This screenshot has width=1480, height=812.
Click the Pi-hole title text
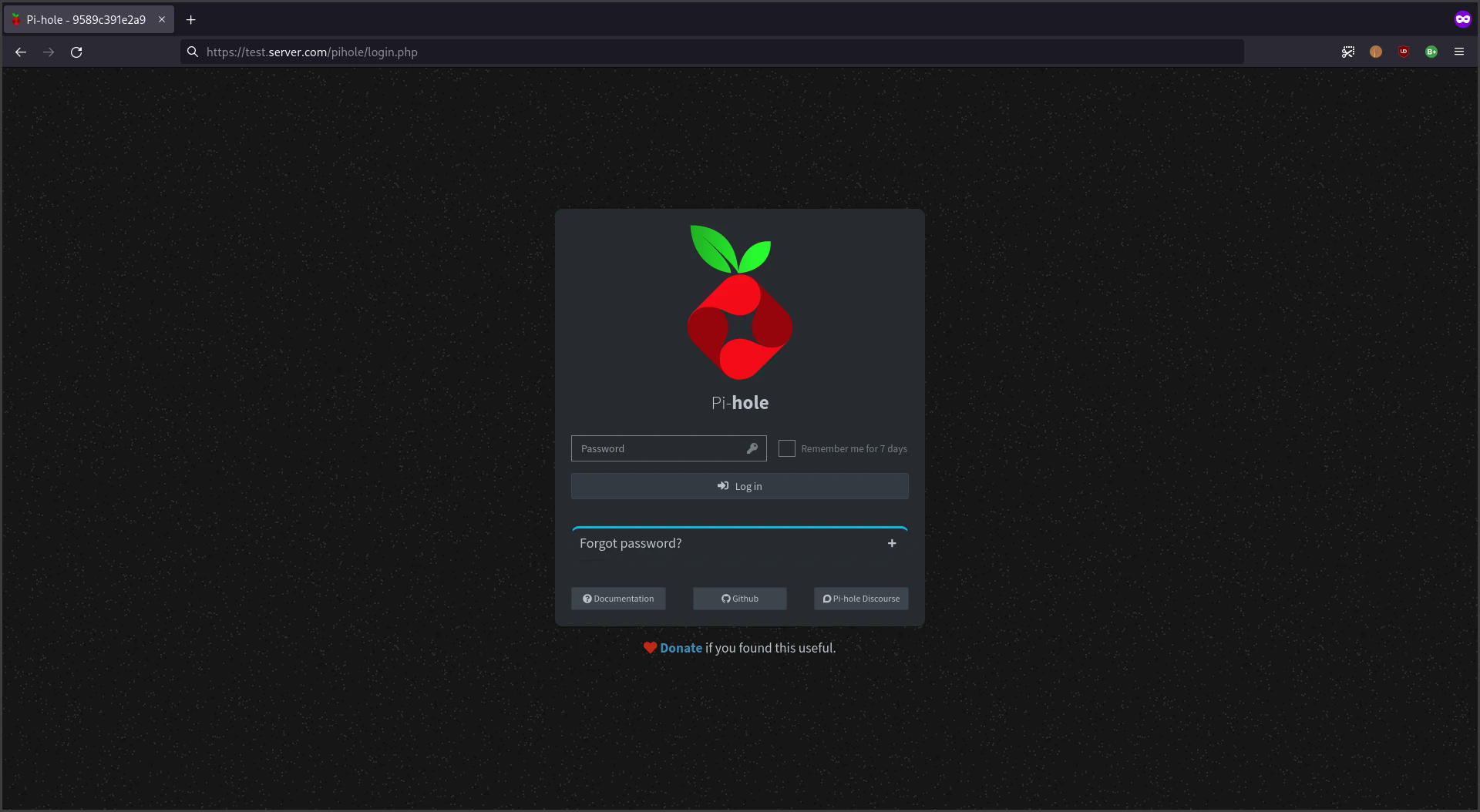(x=740, y=403)
